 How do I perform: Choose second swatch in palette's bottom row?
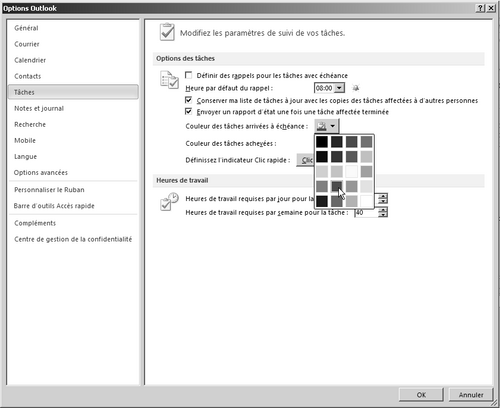[x=337, y=201]
